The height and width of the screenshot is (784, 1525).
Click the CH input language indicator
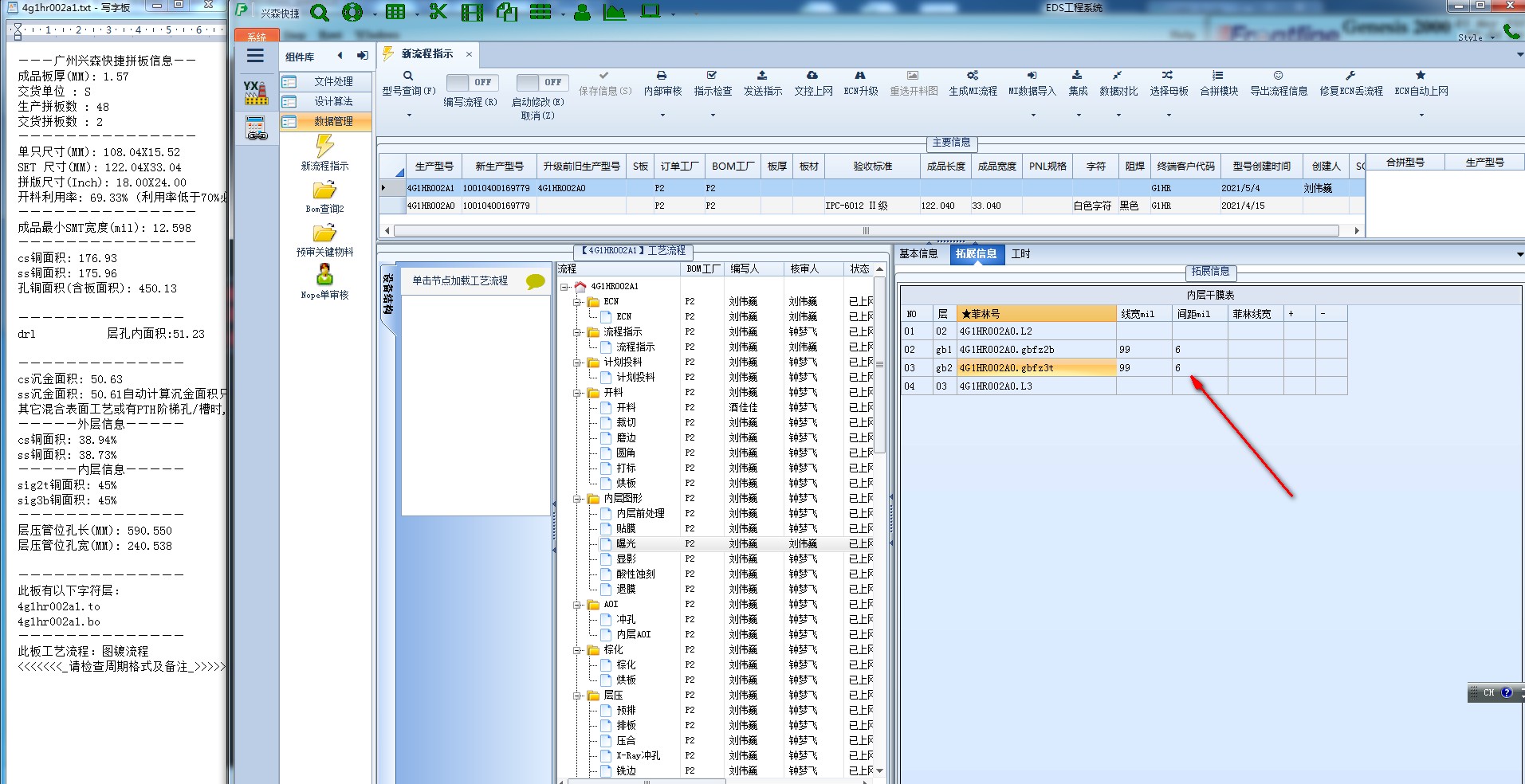pos(1488,692)
